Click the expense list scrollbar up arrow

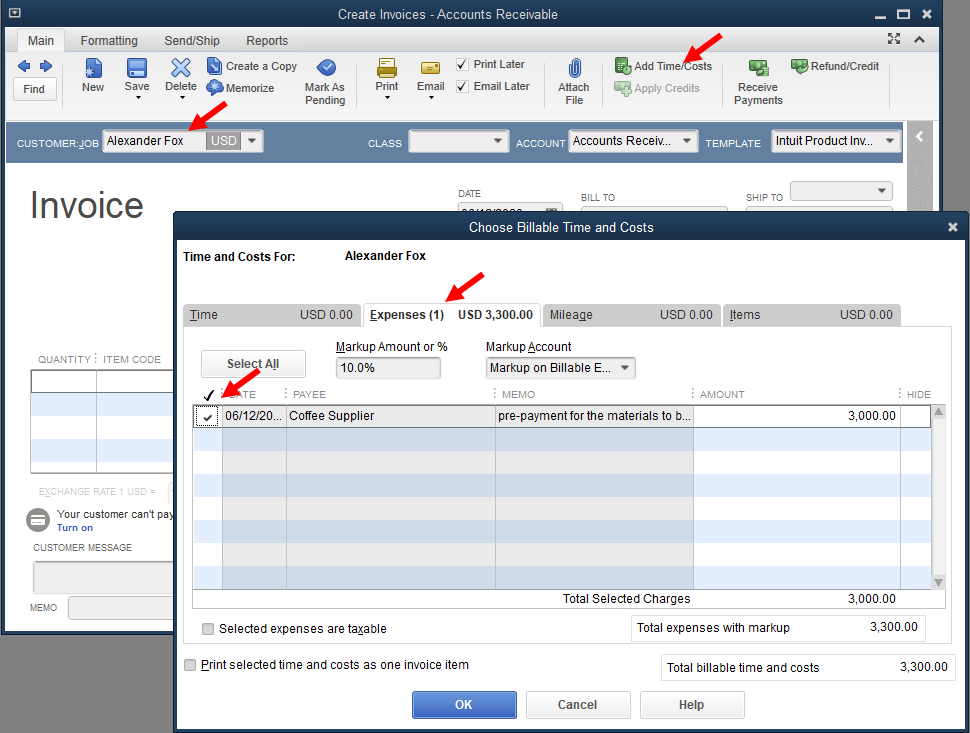[938, 412]
